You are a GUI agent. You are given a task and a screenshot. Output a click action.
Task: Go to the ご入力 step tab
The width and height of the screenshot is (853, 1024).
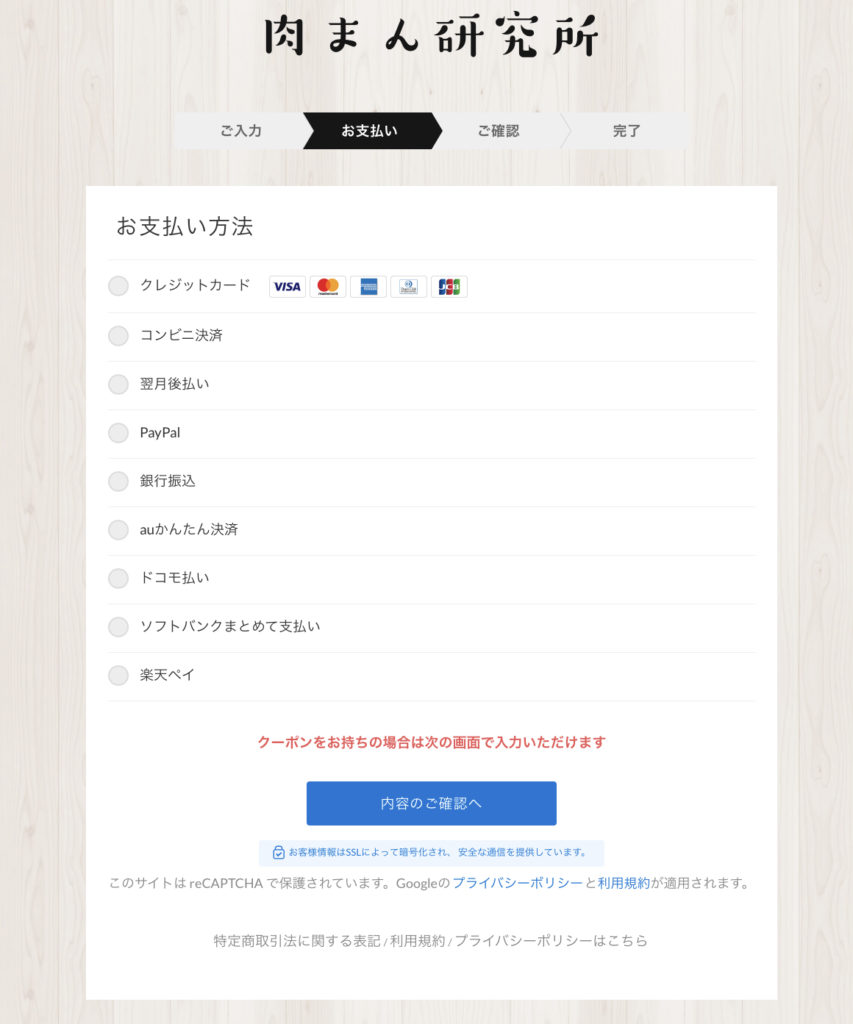(240, 131)
